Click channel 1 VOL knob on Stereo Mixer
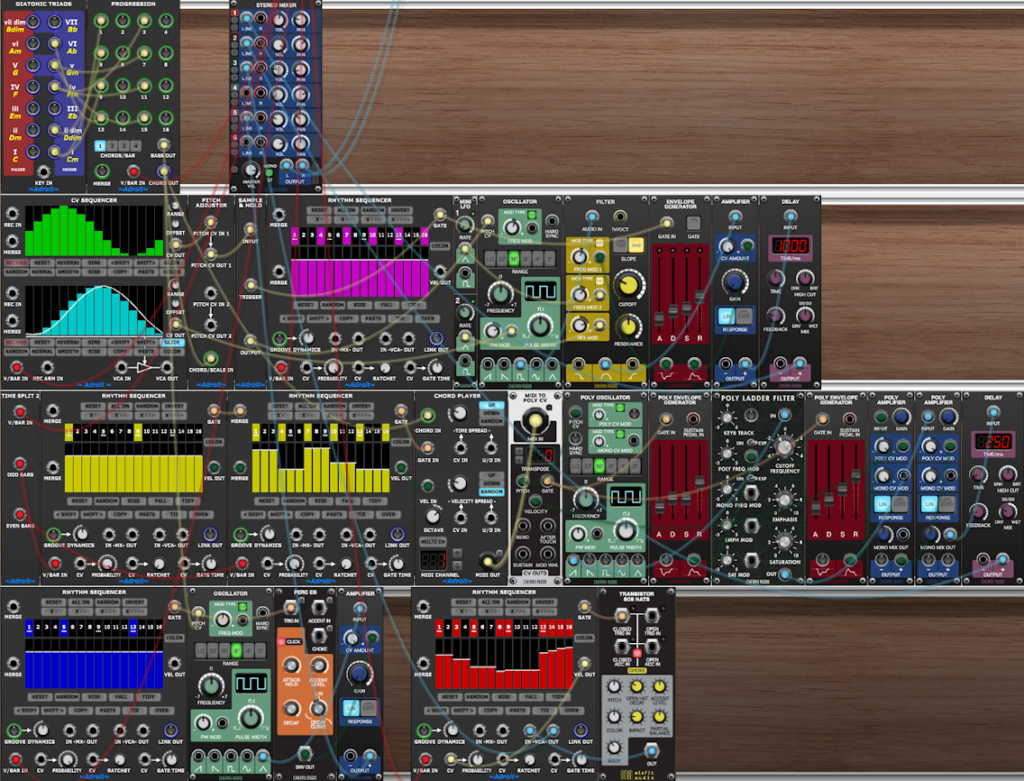 280,20
